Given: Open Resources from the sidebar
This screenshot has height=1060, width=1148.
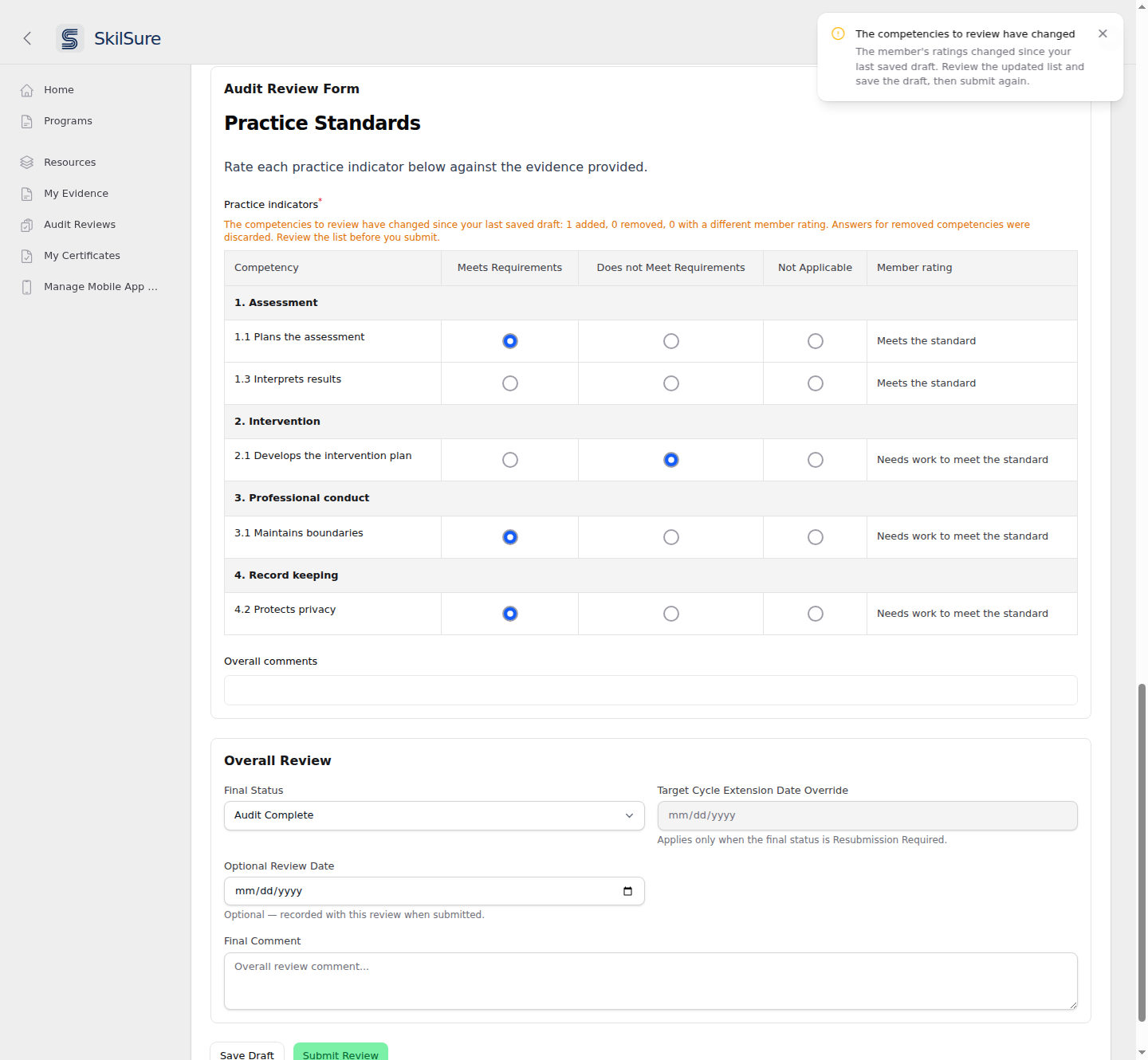Looking at the screenshot, I should point(70,163).
